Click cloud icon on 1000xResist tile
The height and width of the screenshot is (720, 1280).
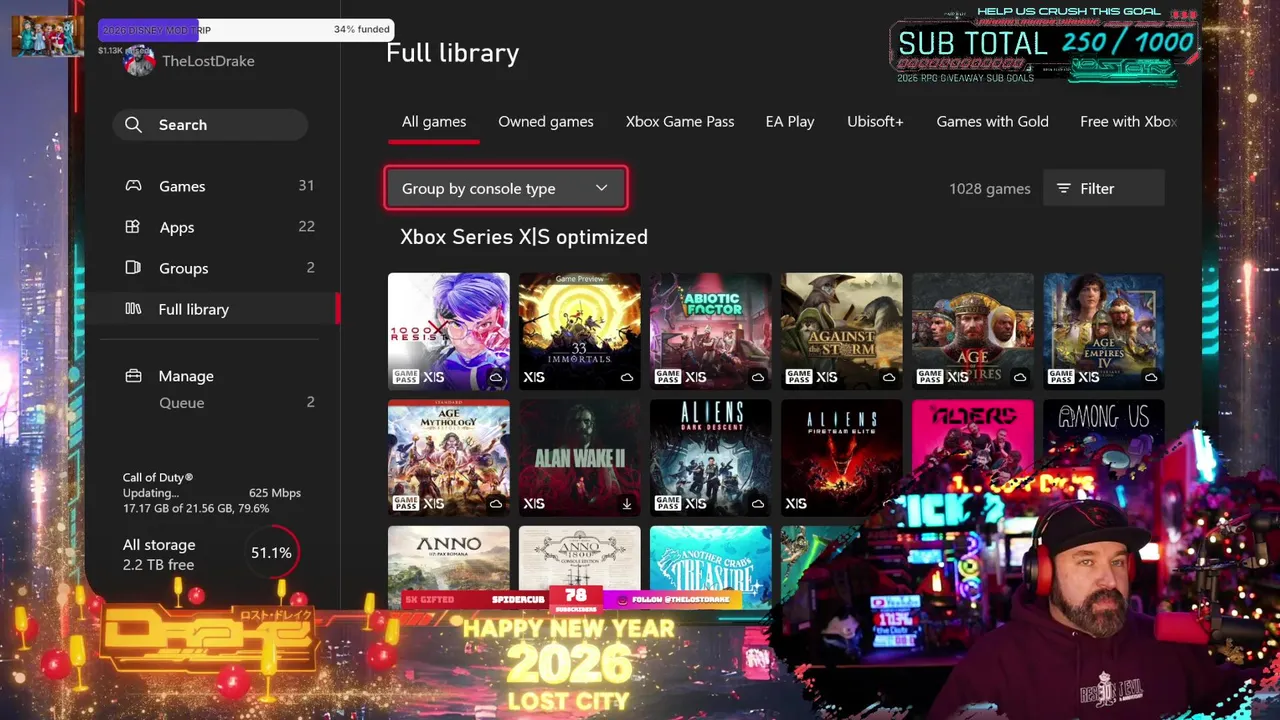[496, 377]
